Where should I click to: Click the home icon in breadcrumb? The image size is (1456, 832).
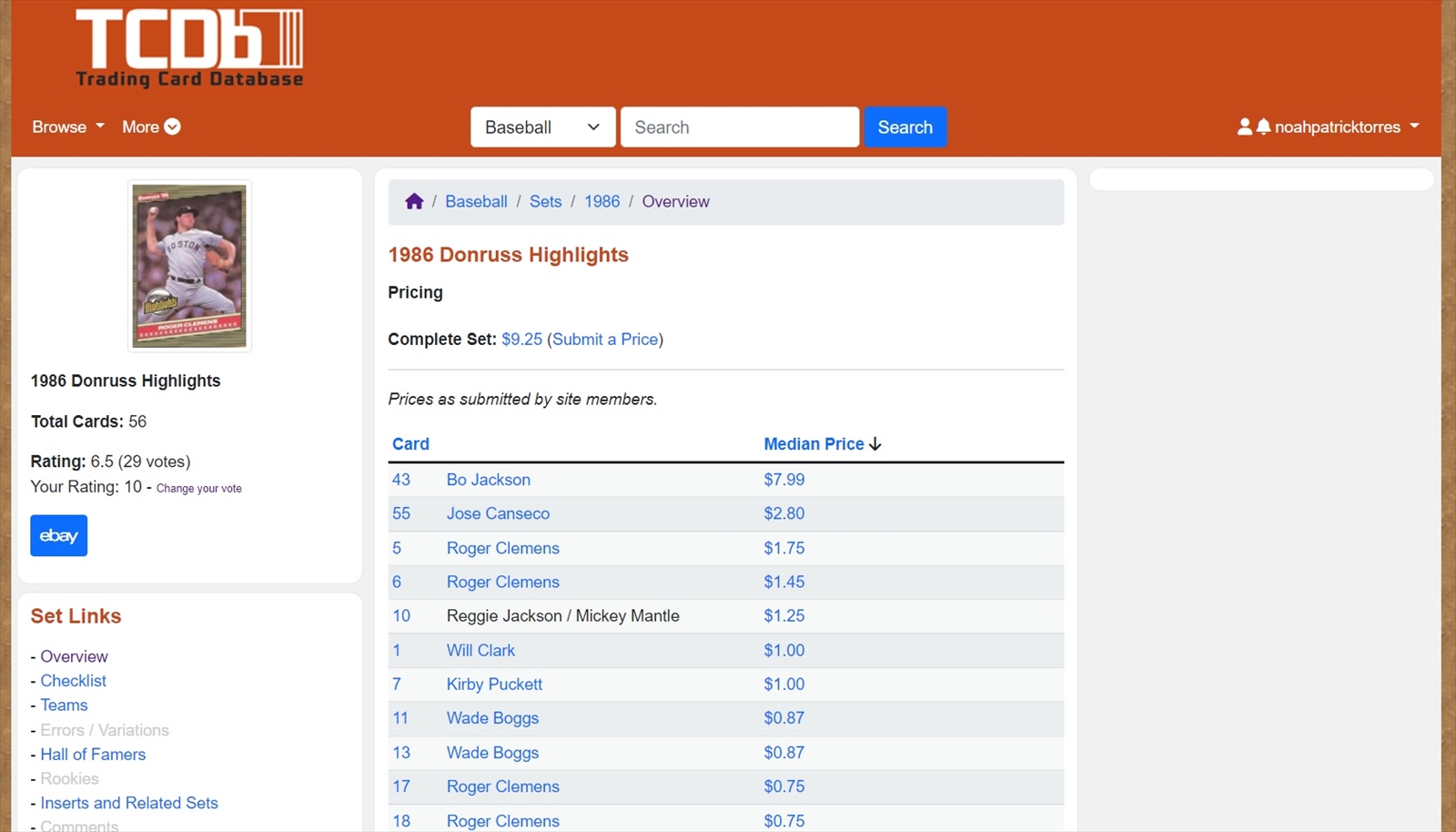(x=414, y=201)
